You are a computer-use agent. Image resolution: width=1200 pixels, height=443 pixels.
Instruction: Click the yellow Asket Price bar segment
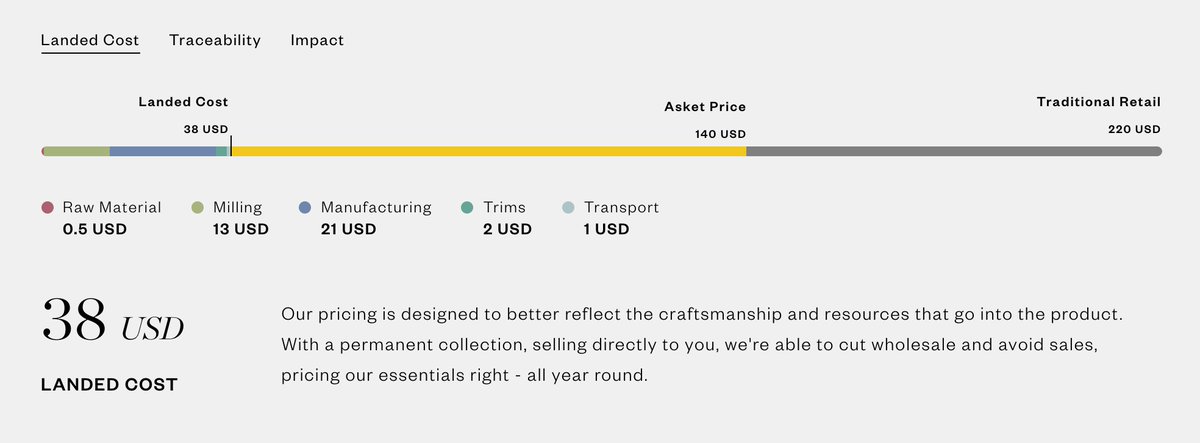click(x=488, y=151)
